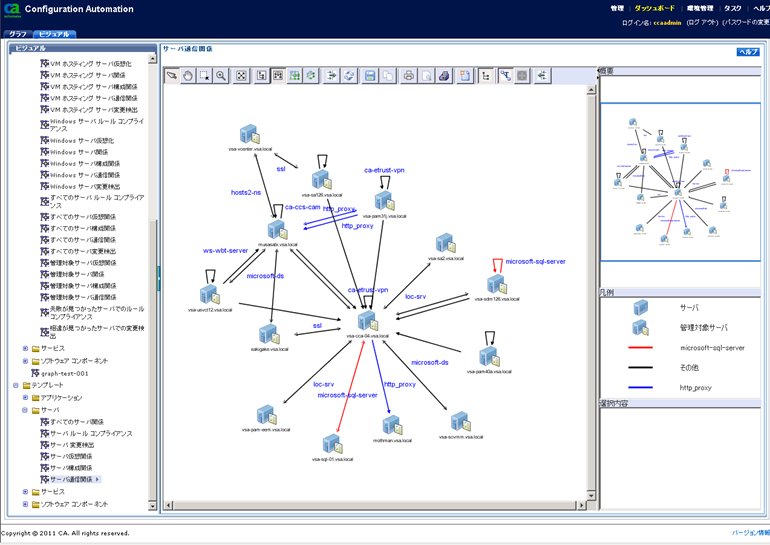The image size is (770, 545).
Task: Click the パスワードの変更 link
Action: click(745, 23)
